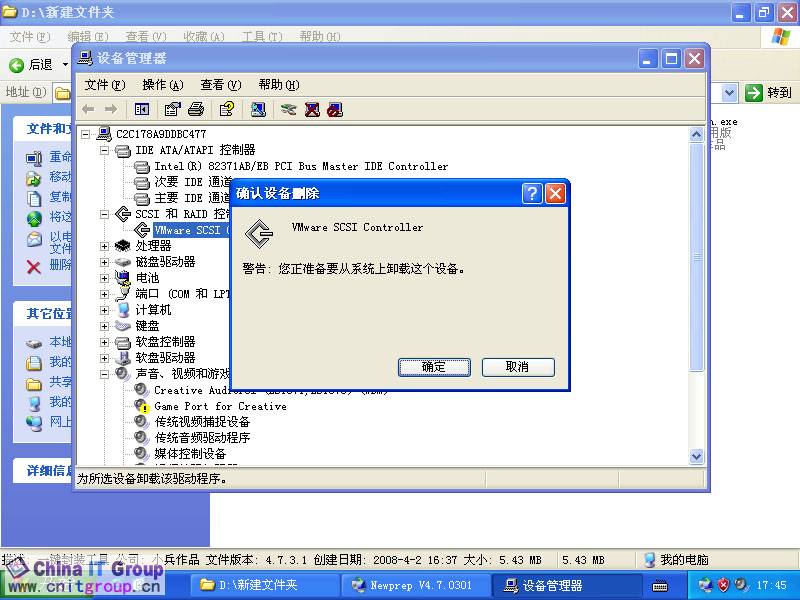The height and width of the screenshot is (600, 800).
Task: Click the 处理器 category icon
Action: tap(122, 246)
